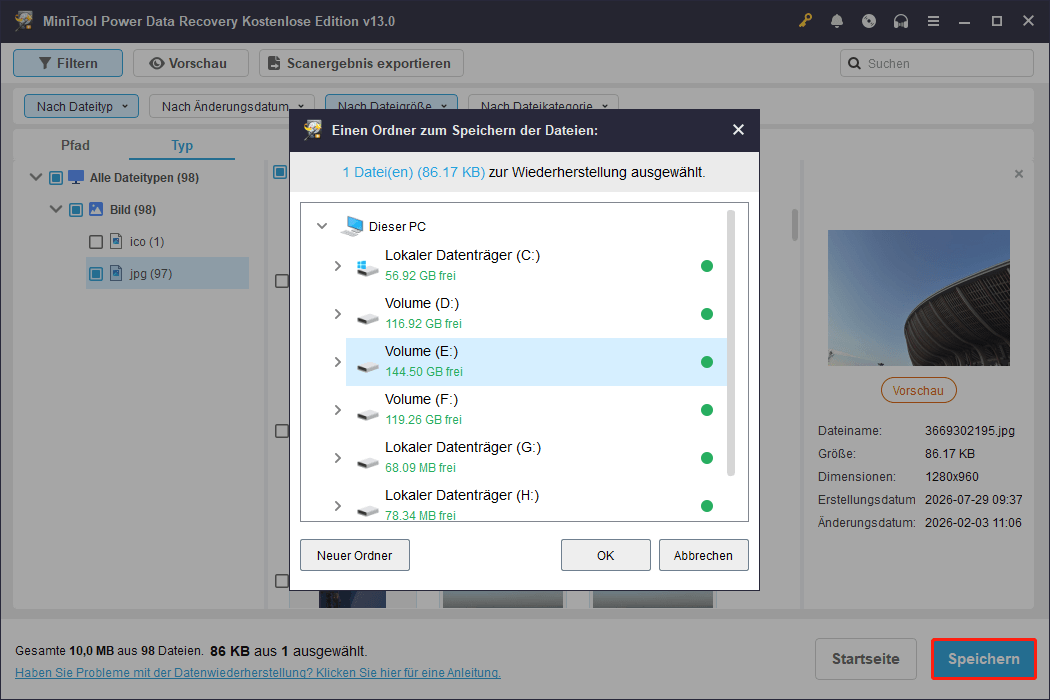Image resolution: width=1050 pixels, height=700 pixels.
Task: Collapse the Dieser PC tree node
Action: 322,226
